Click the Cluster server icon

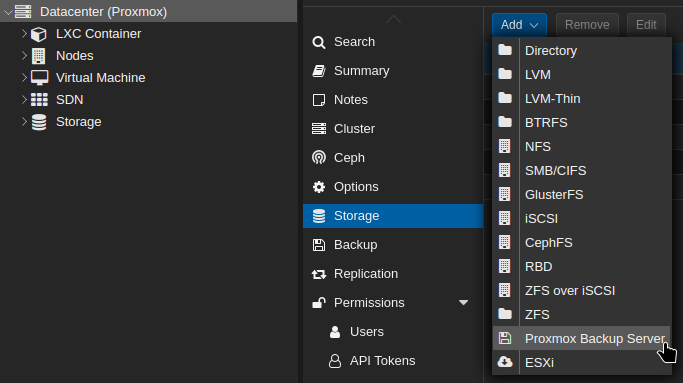319,129
